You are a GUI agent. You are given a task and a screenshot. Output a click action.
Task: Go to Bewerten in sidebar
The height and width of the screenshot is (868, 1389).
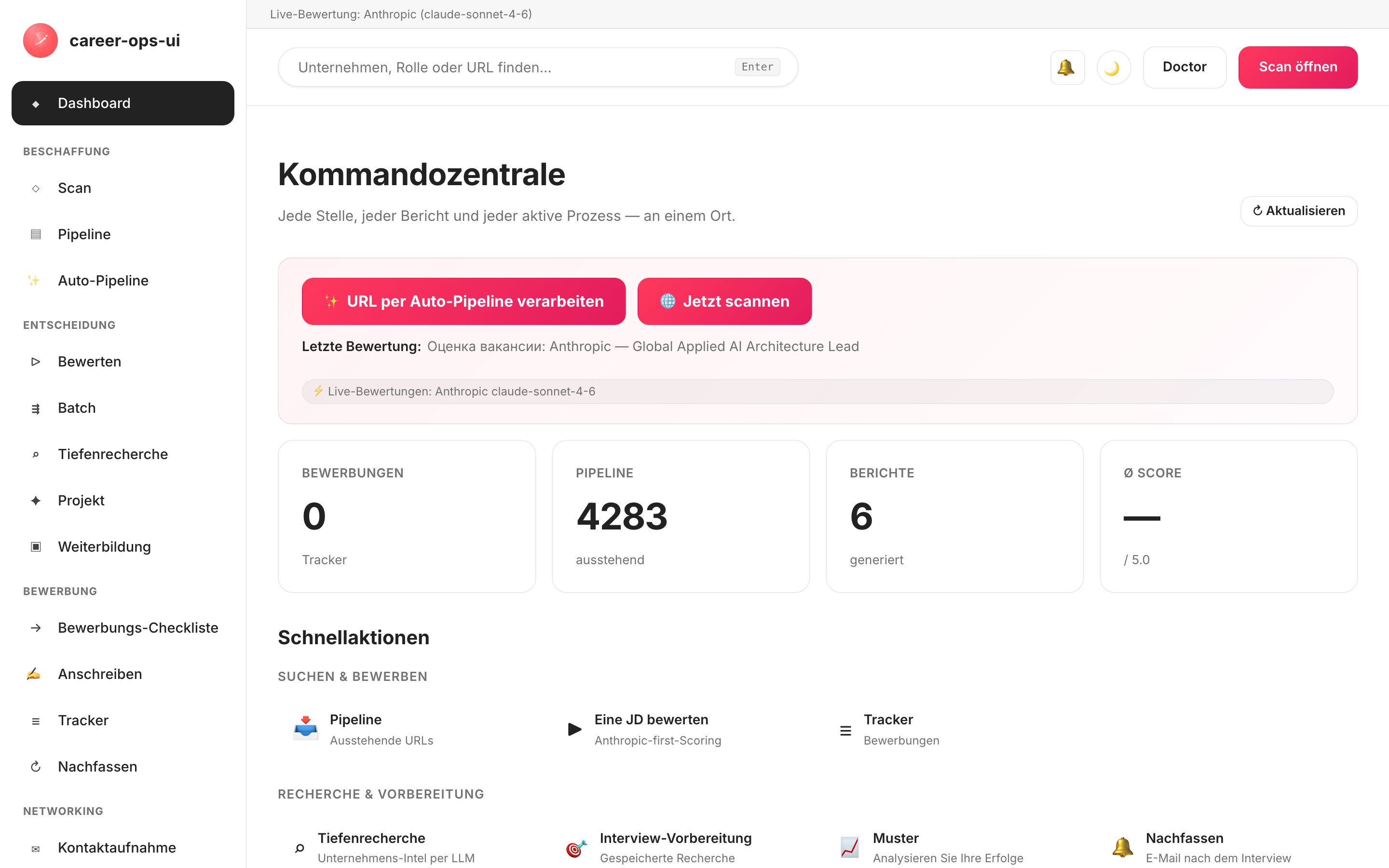click(123, 362)
